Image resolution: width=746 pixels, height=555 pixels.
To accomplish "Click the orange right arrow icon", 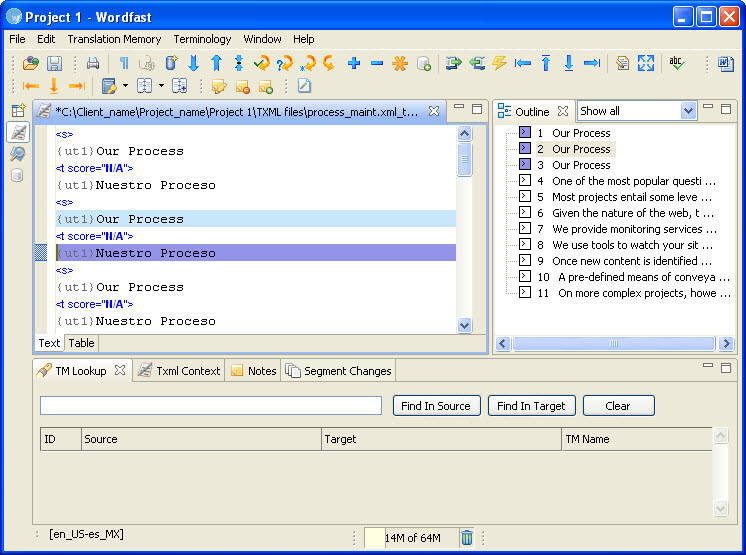I will 77,86.
